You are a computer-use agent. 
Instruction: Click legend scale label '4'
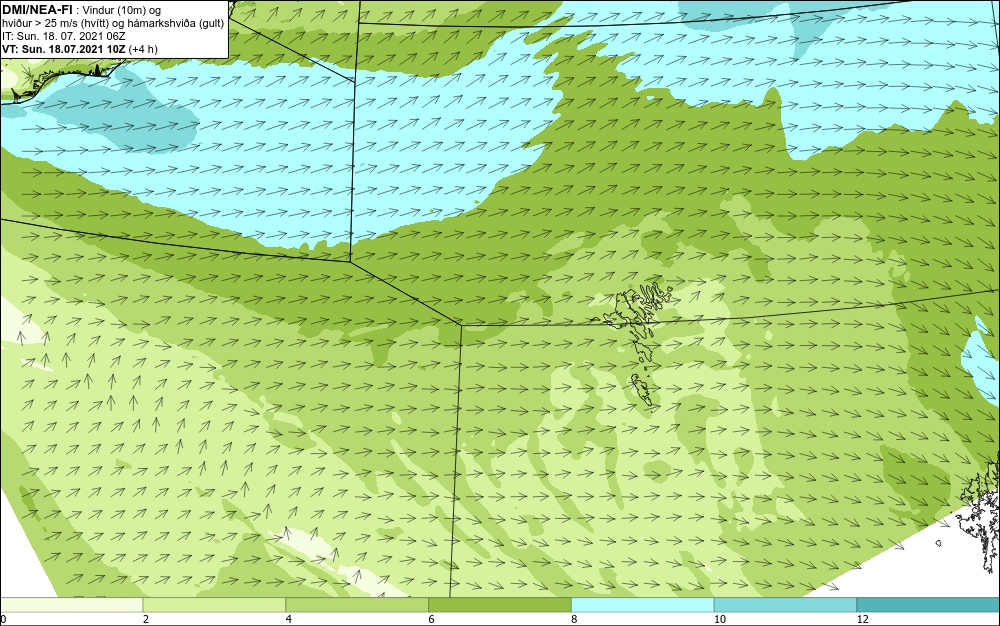point(289,619)
